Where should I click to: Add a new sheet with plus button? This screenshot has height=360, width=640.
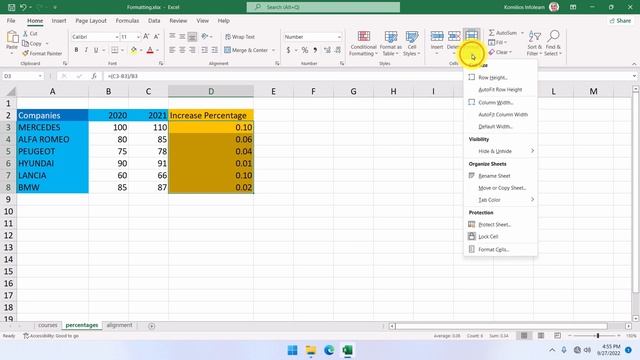(151, 326)
